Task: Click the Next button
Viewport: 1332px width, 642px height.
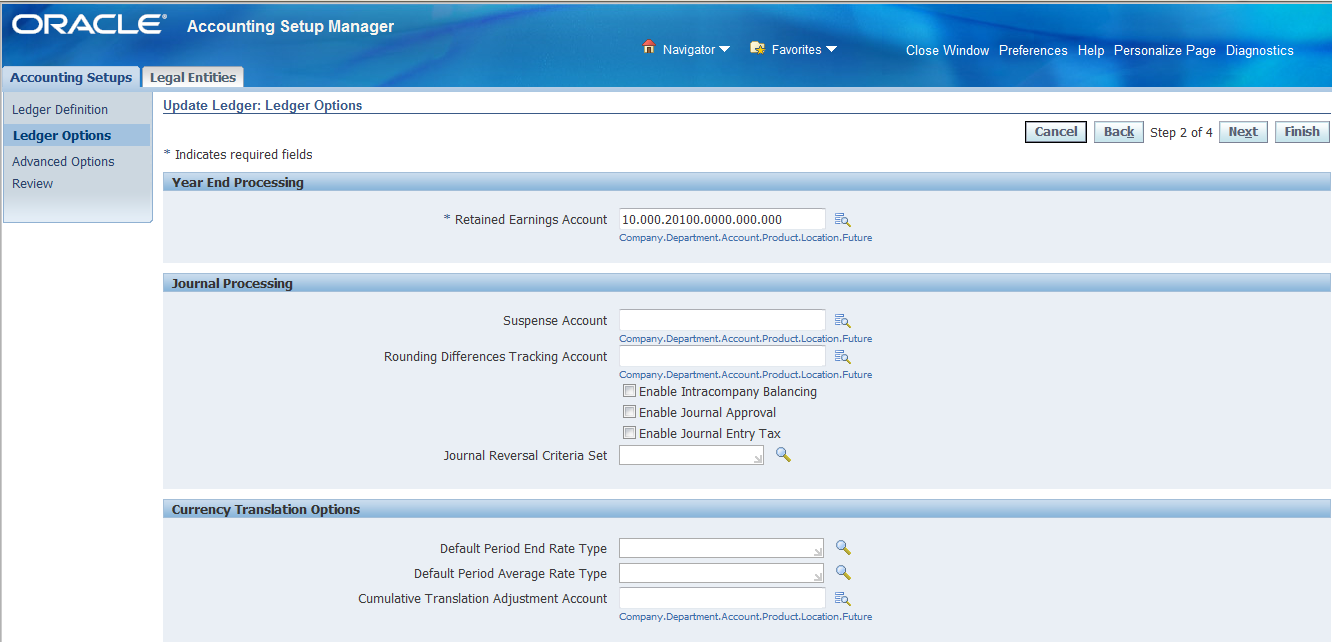Action: pos(1243,132)
